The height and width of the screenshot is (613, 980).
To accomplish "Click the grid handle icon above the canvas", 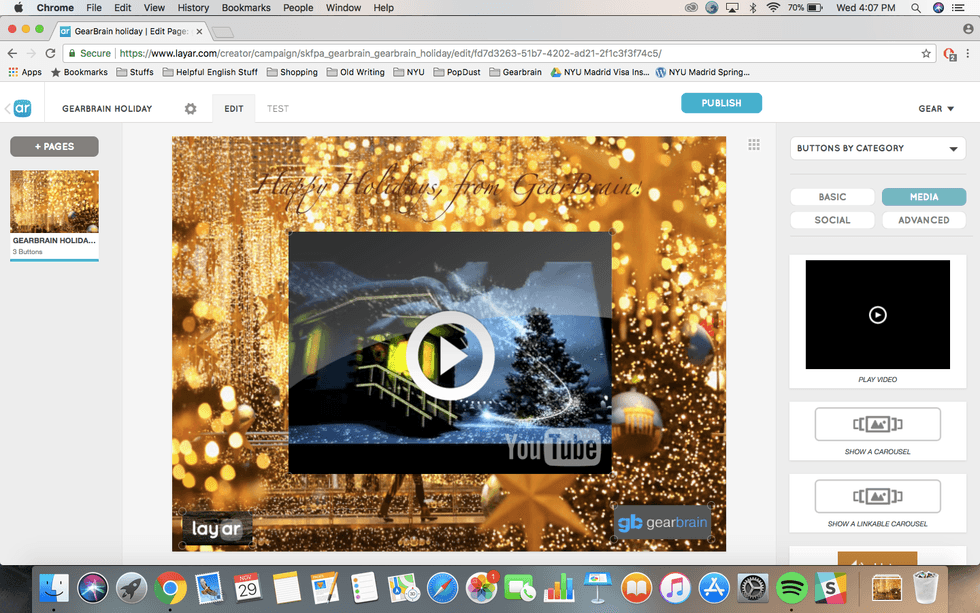I will click(755, 145).
